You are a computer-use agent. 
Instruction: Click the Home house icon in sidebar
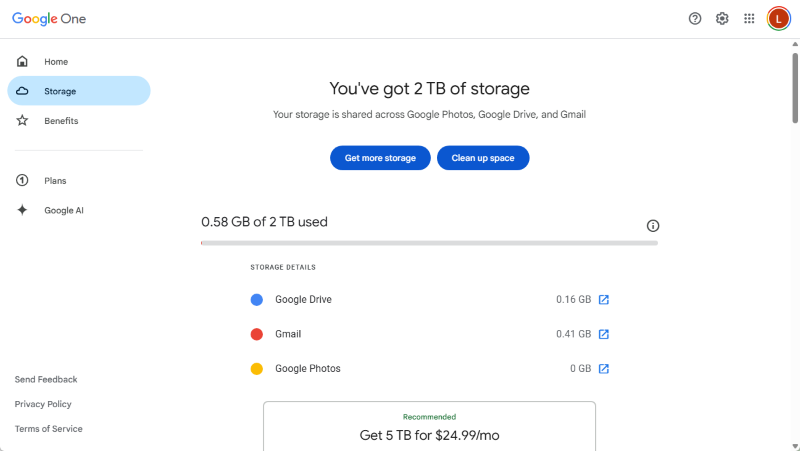(x=22, y=61)
